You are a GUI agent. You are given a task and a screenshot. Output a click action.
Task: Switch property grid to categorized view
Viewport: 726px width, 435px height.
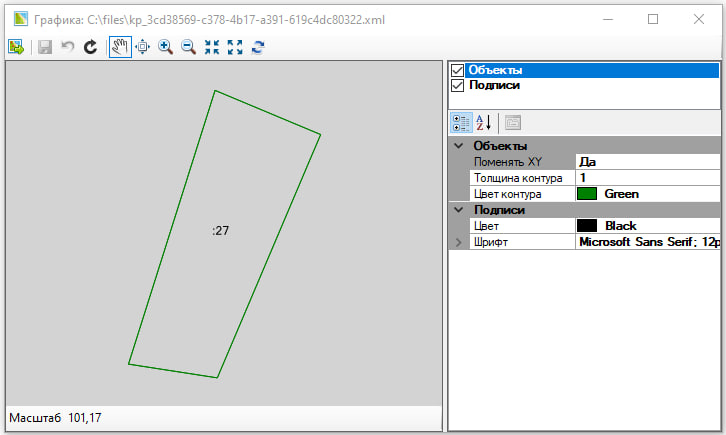[461, 123]
